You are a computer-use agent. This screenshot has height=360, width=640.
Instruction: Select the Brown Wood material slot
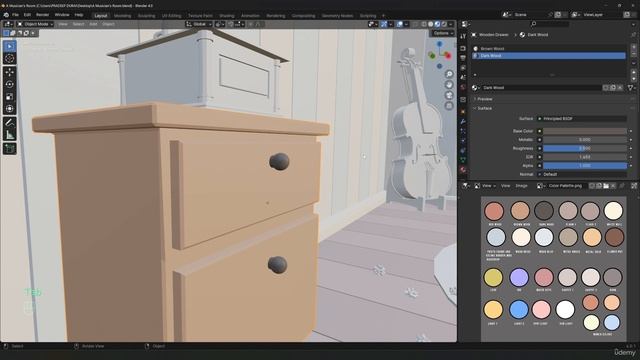click(549, 49)
